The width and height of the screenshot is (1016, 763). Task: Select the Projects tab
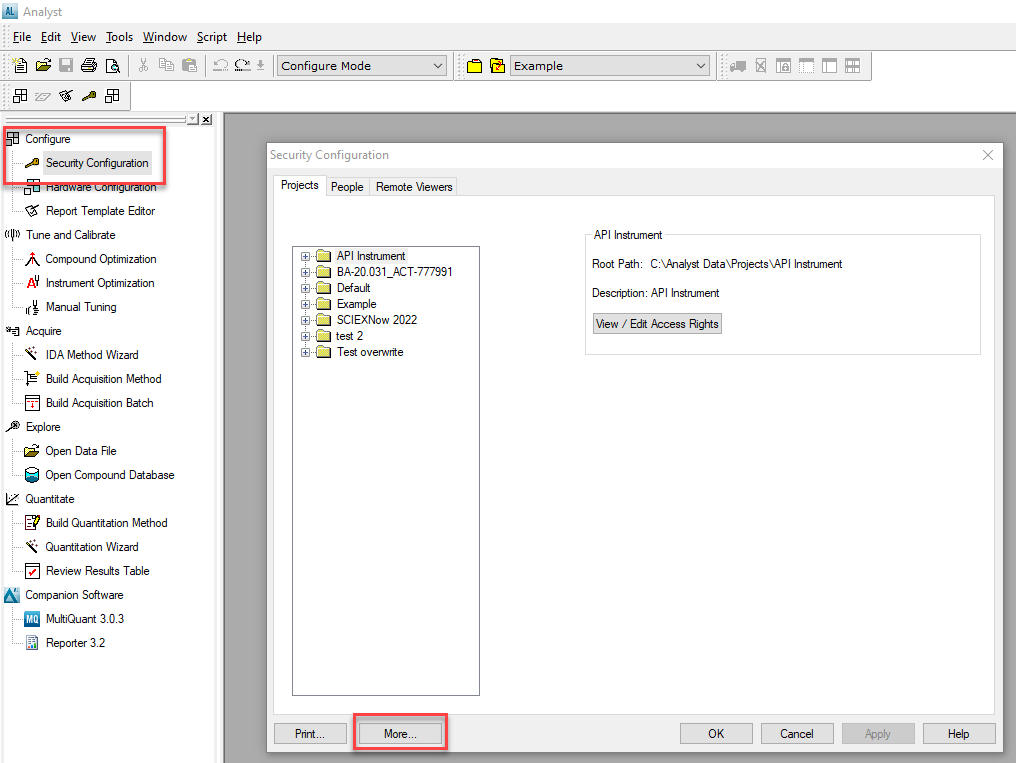click(x=299, y=185)
